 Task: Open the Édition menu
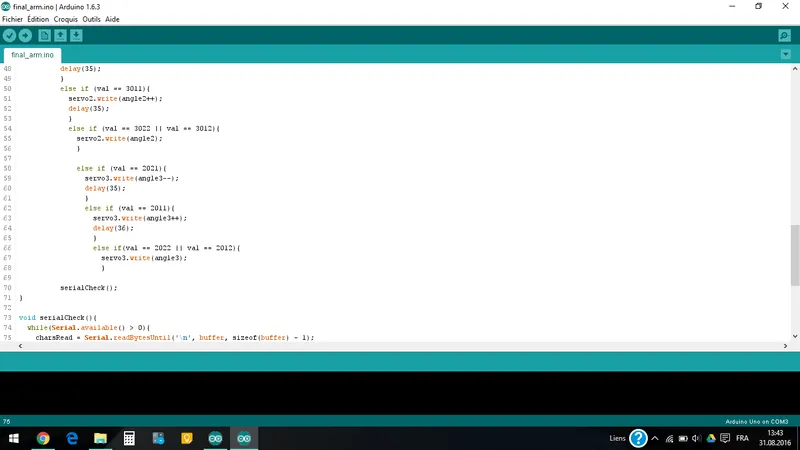coord(38,19)
